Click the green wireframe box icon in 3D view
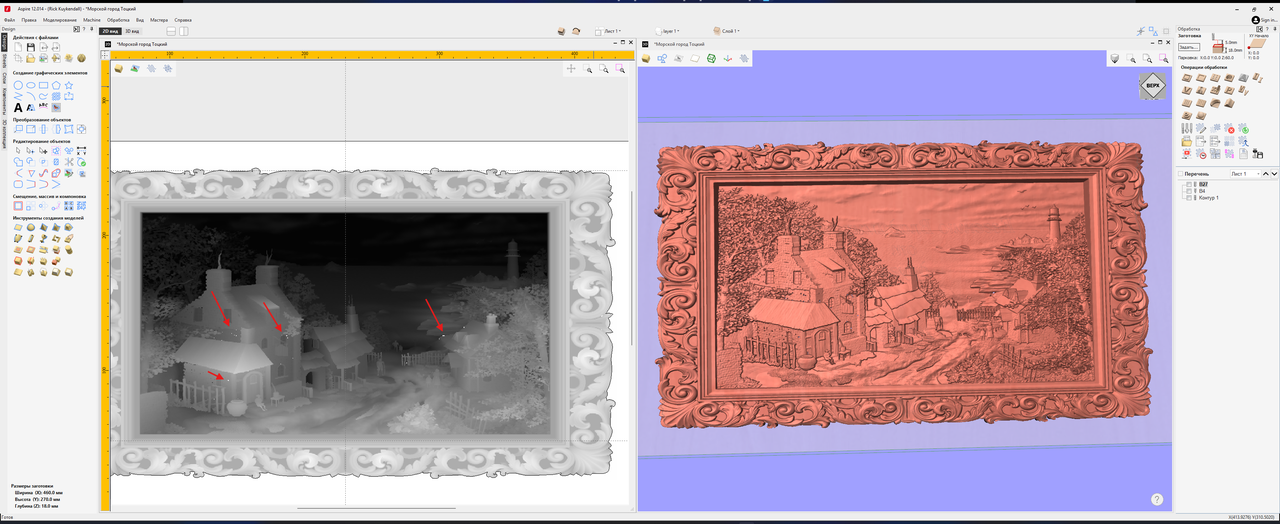 [711, 58]
